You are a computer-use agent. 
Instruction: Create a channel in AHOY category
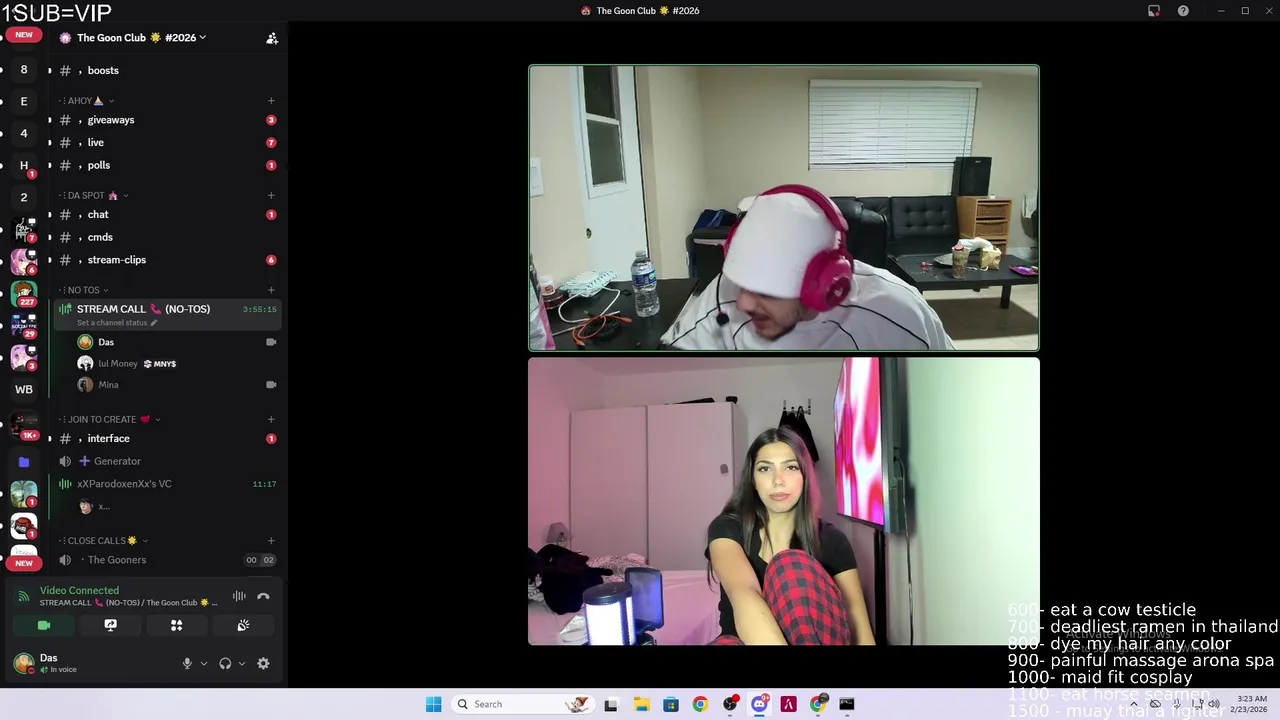pyautogui.click(x=271, y=101)
